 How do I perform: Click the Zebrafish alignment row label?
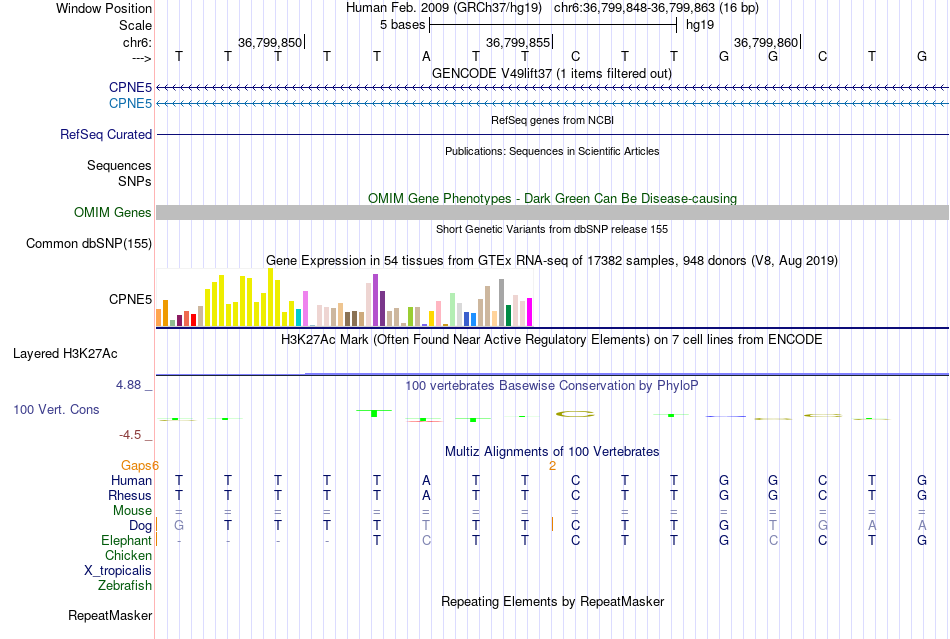pos(125,586)
